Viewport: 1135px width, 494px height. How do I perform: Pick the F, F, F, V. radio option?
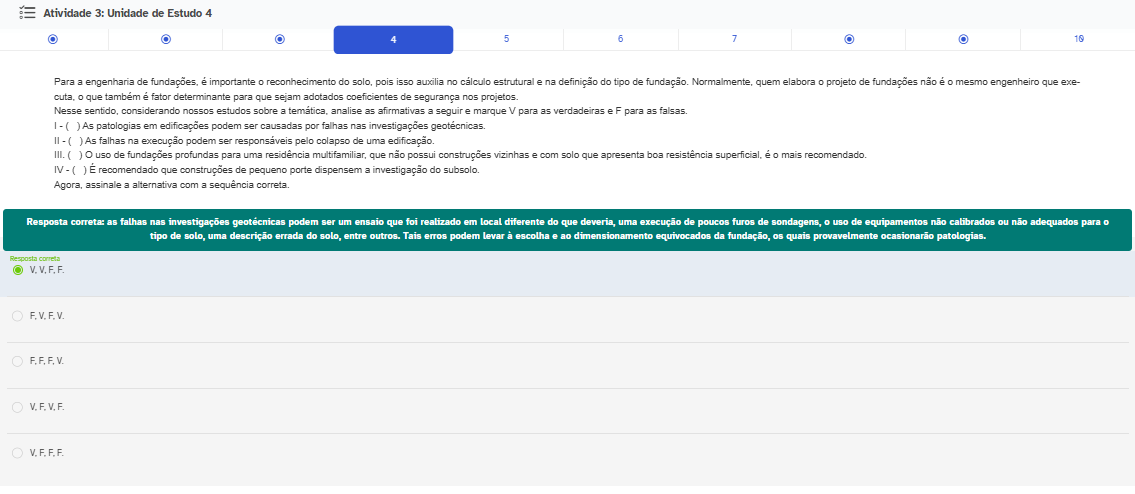pyautogui.click(x=17, y=361)
